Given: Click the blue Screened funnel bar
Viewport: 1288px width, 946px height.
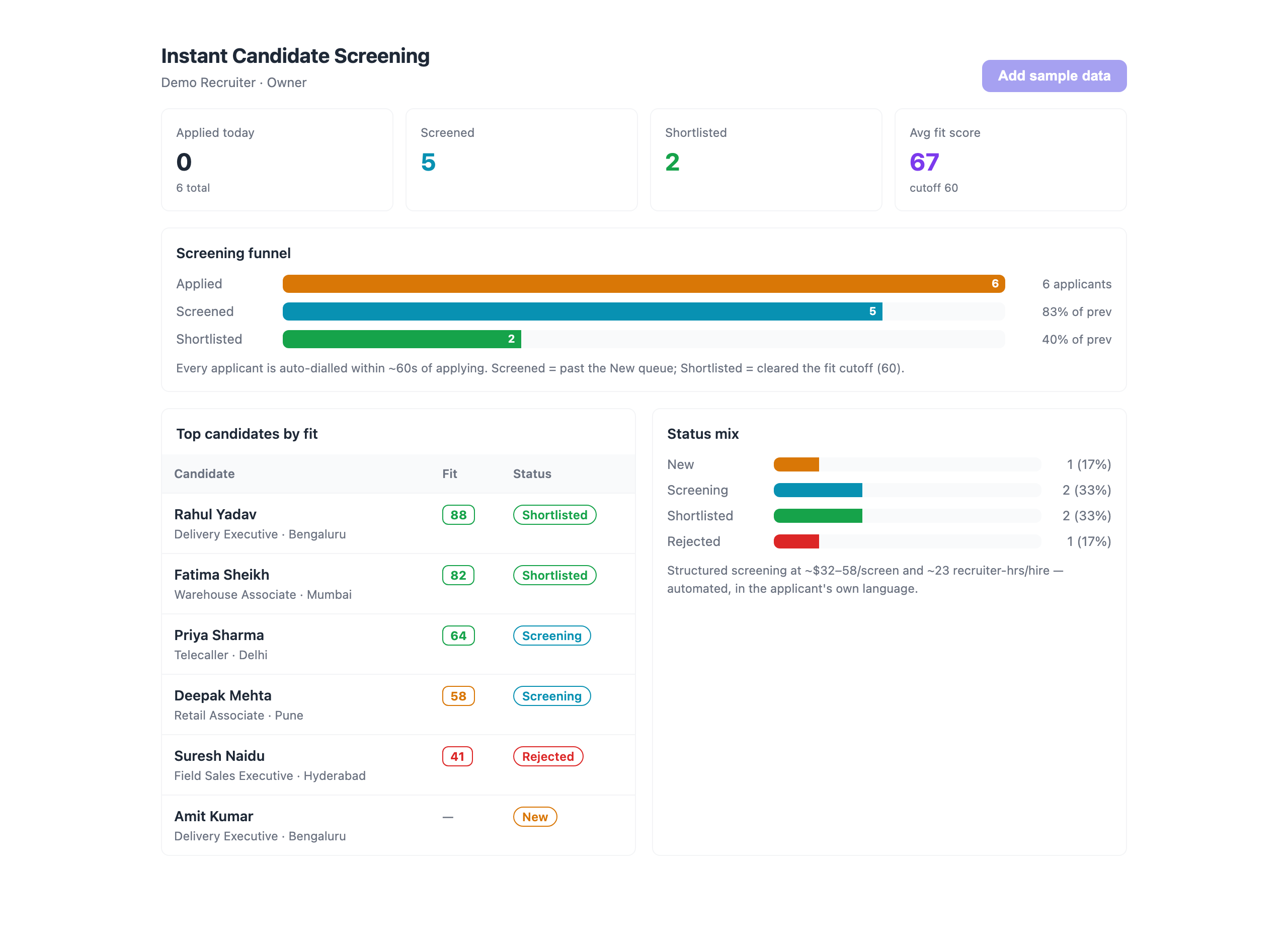Looking at the screenshot, I should [x=582, y=311].
